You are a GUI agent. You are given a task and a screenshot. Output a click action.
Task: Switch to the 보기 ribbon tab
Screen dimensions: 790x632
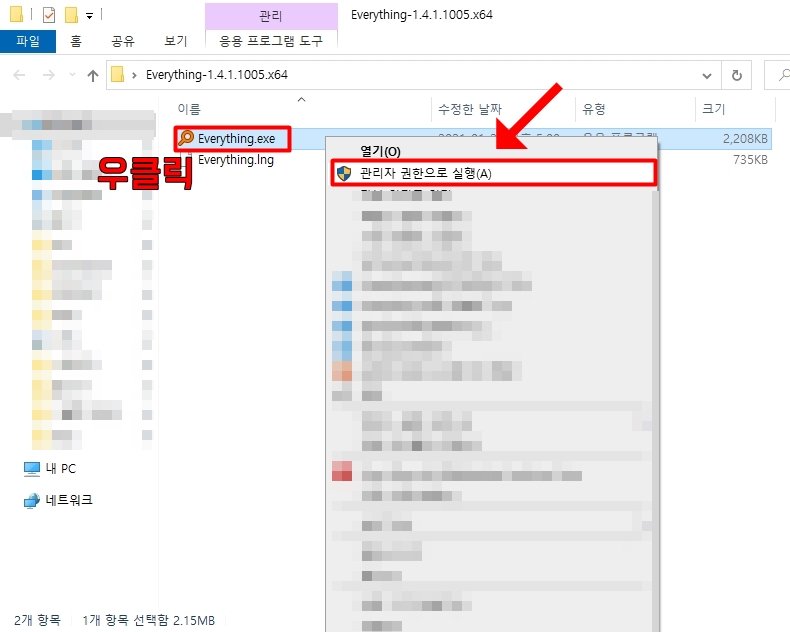click(175, 41)
